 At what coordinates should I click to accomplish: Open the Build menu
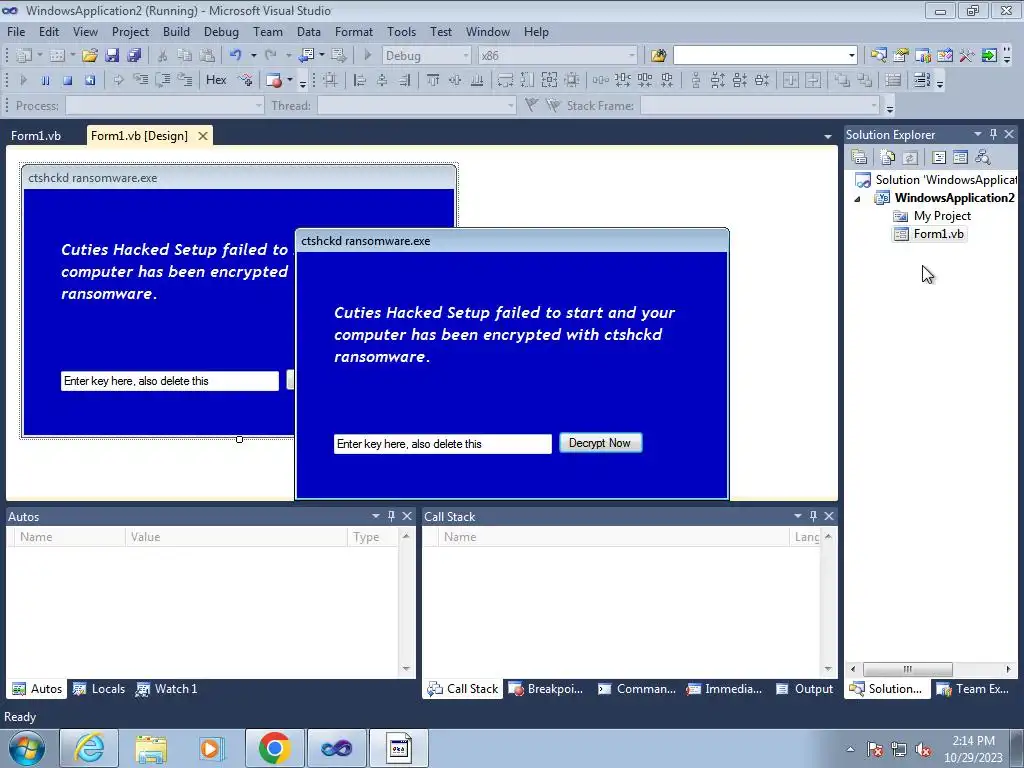point(176,31)
